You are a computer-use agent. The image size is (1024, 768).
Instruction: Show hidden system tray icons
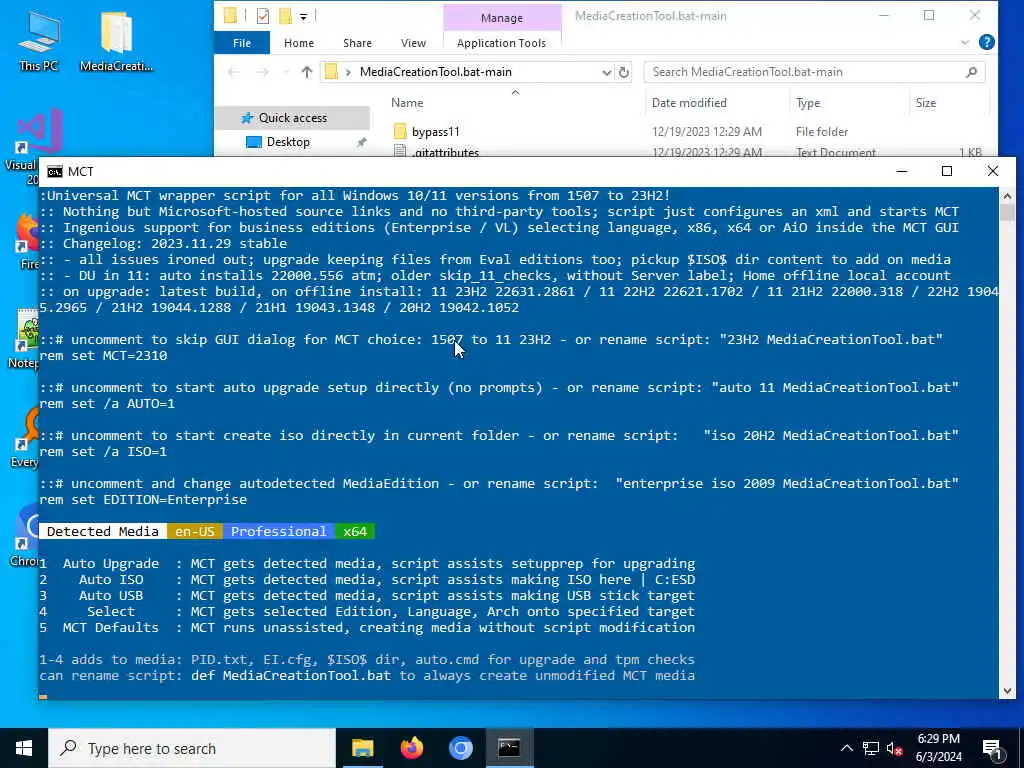pyautogui.click(x=846, y=748)
